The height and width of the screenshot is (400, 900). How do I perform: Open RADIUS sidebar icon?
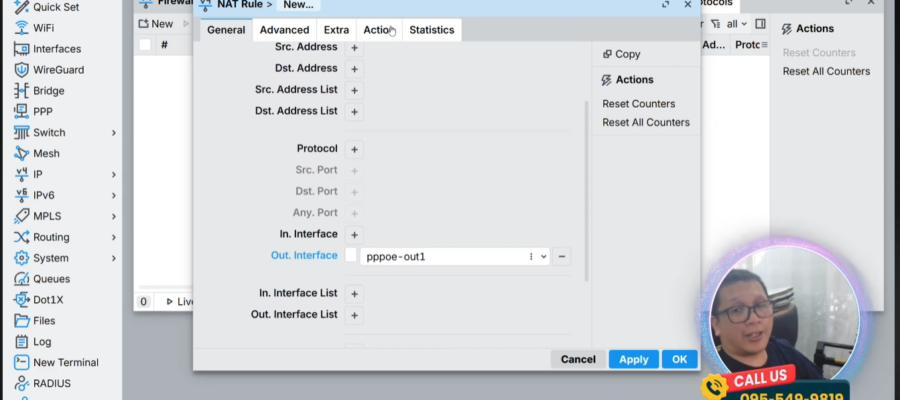point(21,383)
